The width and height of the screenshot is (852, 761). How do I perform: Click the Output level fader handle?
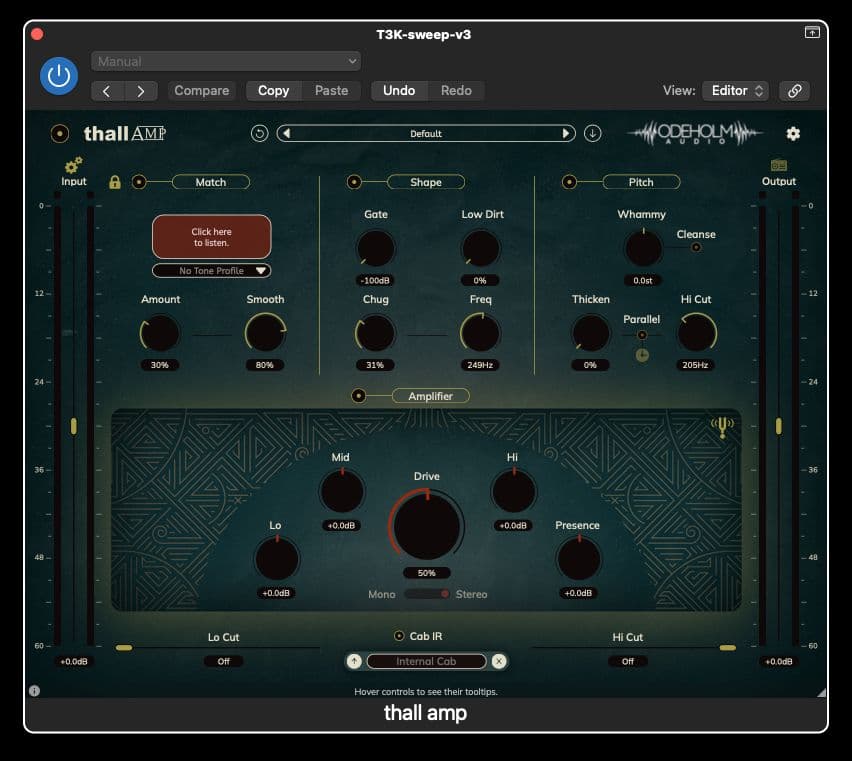[779, 426]
